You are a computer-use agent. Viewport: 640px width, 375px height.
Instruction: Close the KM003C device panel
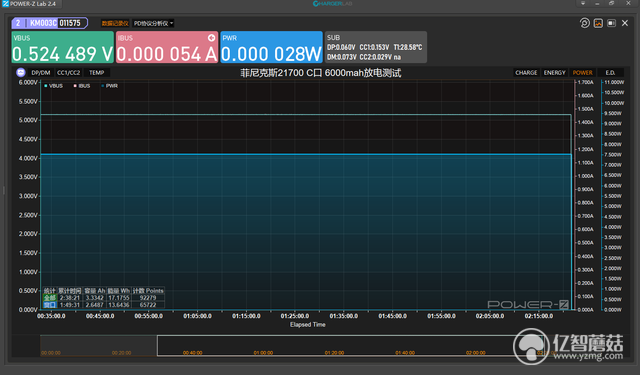(625, 23)
